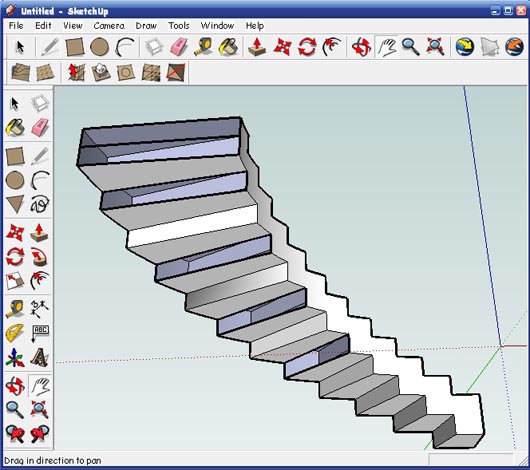Select the yellow Protractor tool
The image size is (530, 470).
coord(15,333)
